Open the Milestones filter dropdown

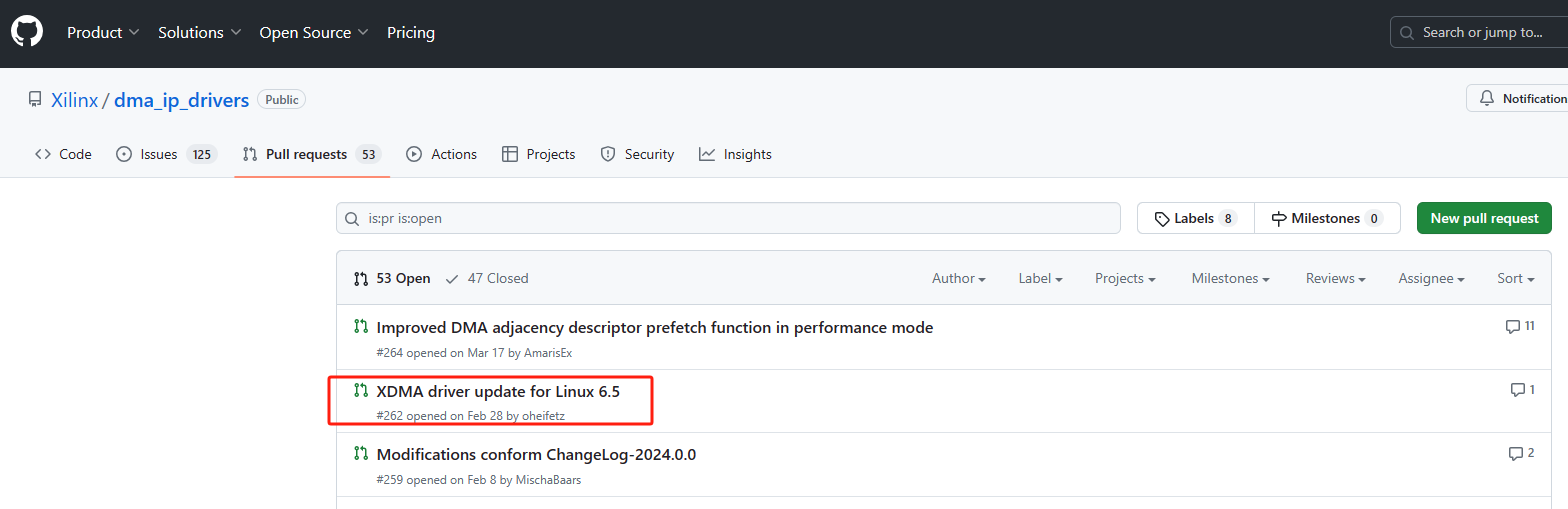1231,278
